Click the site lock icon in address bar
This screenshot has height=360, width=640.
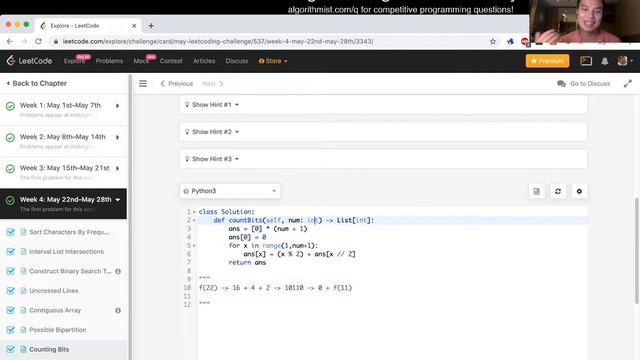(56, 41)
